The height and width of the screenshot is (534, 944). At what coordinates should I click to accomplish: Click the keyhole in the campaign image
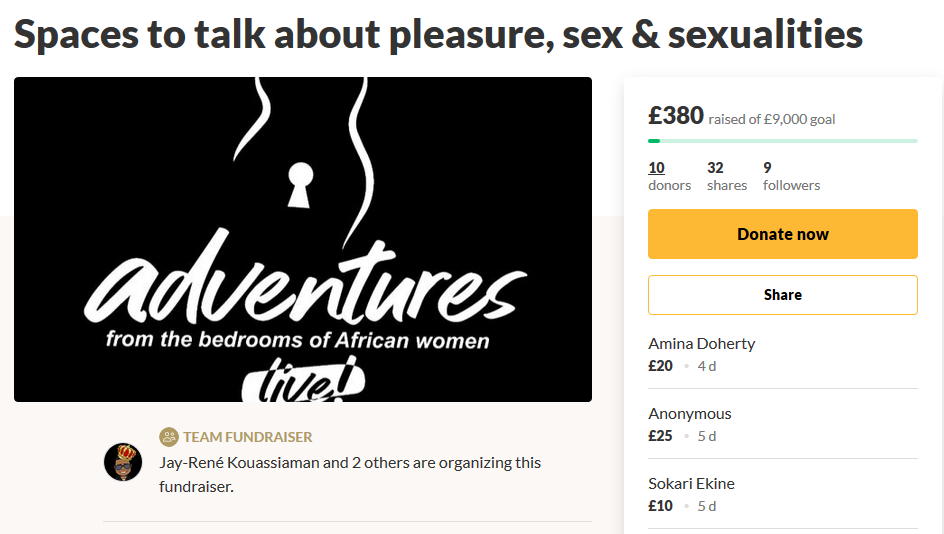[300, 185]
